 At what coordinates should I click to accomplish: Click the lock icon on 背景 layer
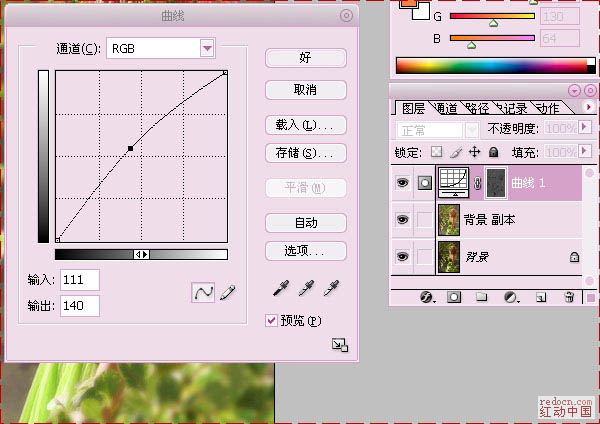point(574,257)
